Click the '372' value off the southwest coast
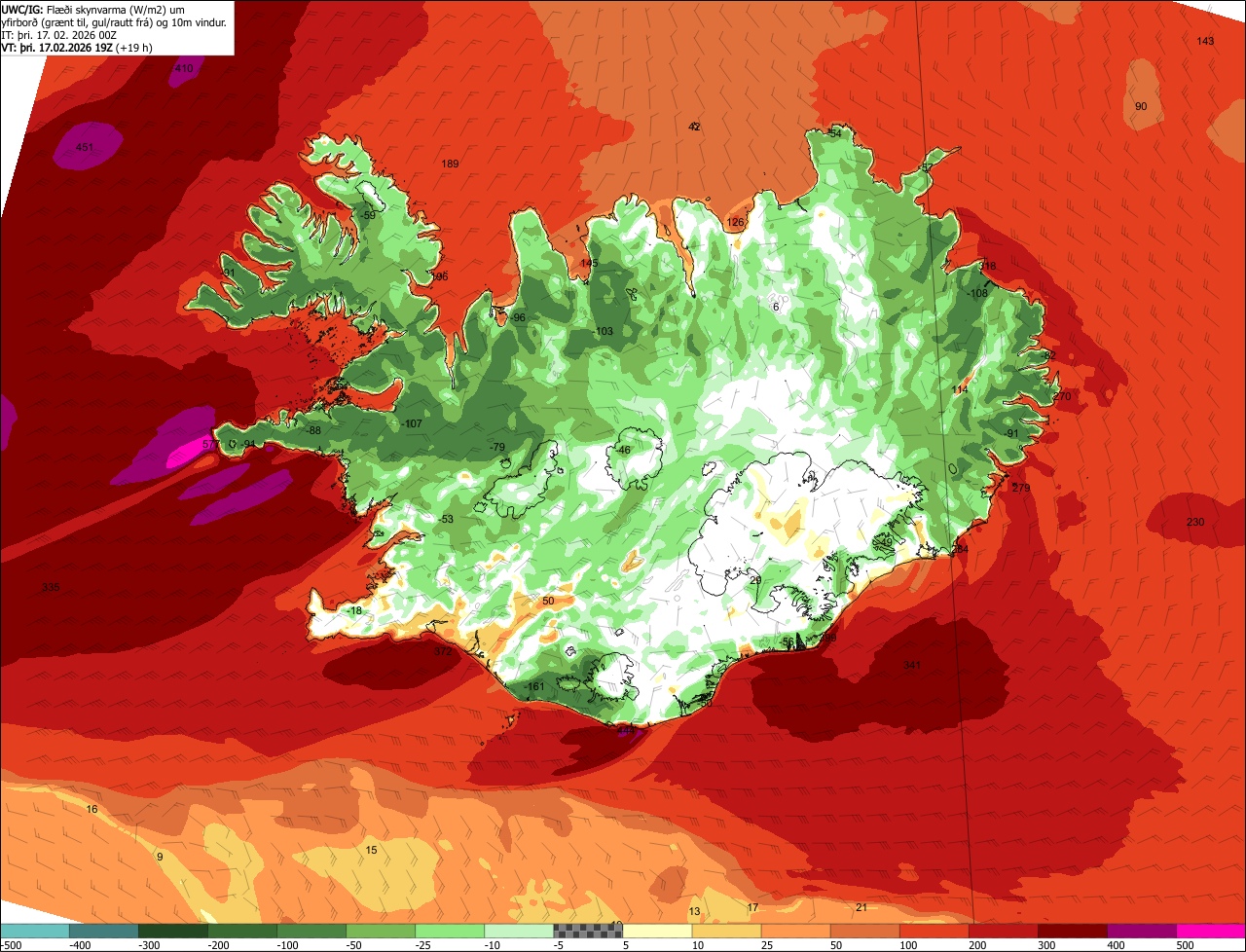The width and height of the screenshot is (1246, 952). pos(443,652)
